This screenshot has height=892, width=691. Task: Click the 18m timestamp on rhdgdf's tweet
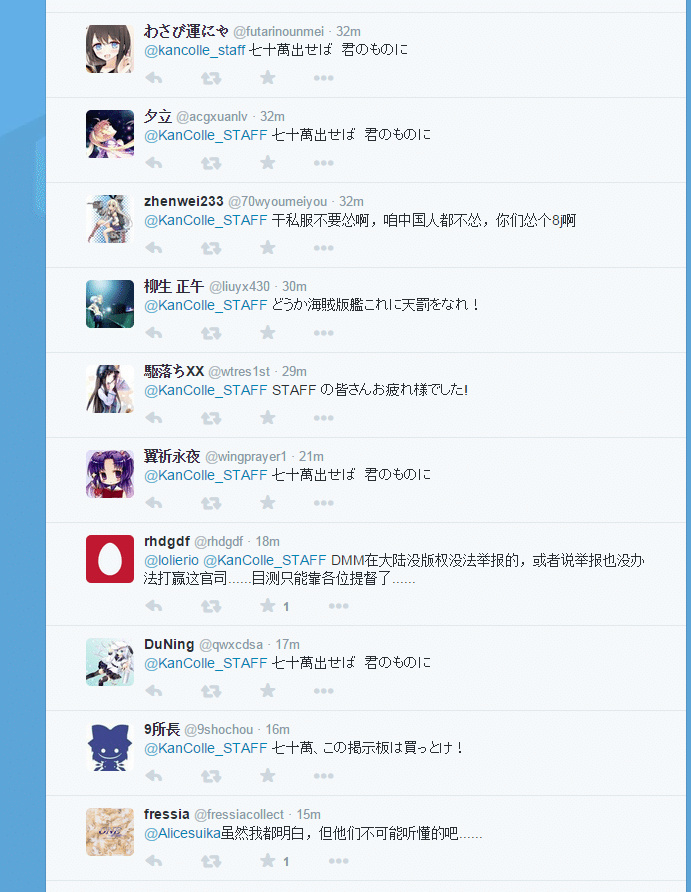[267, 542]
